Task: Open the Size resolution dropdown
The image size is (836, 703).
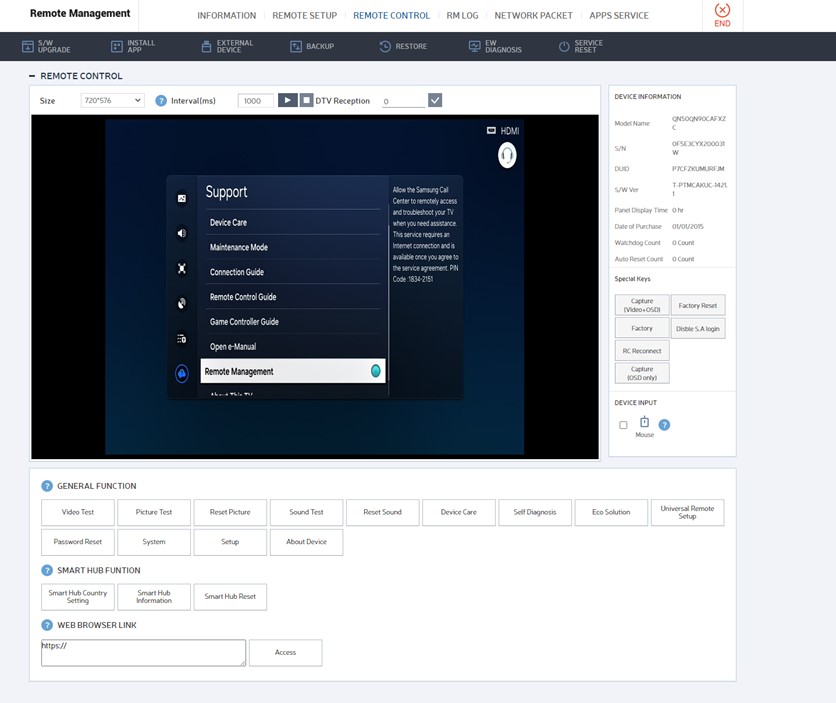Action: point(112,101)
